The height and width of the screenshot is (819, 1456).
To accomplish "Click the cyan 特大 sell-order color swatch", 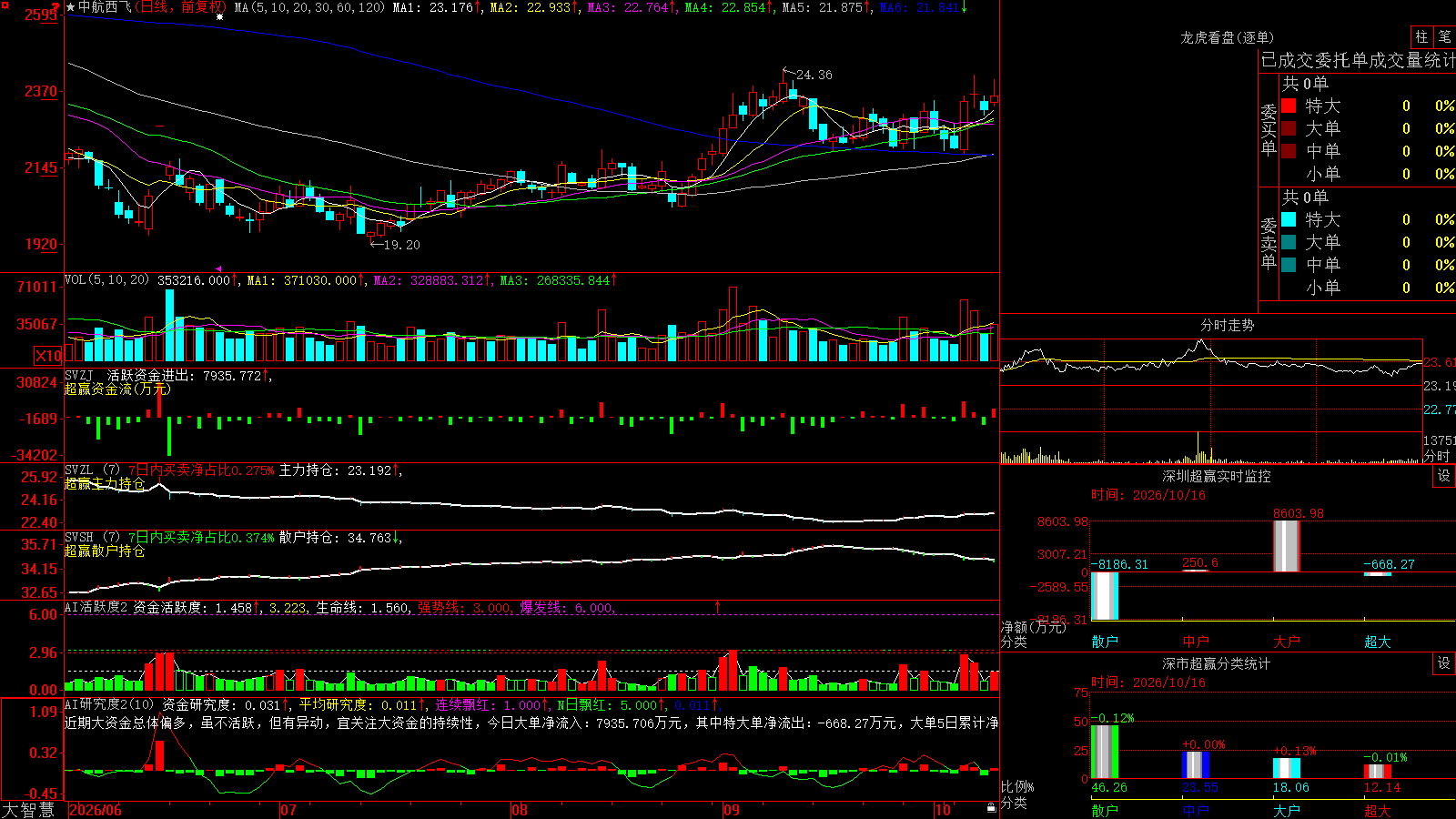I will click(x=1289, y=219).
